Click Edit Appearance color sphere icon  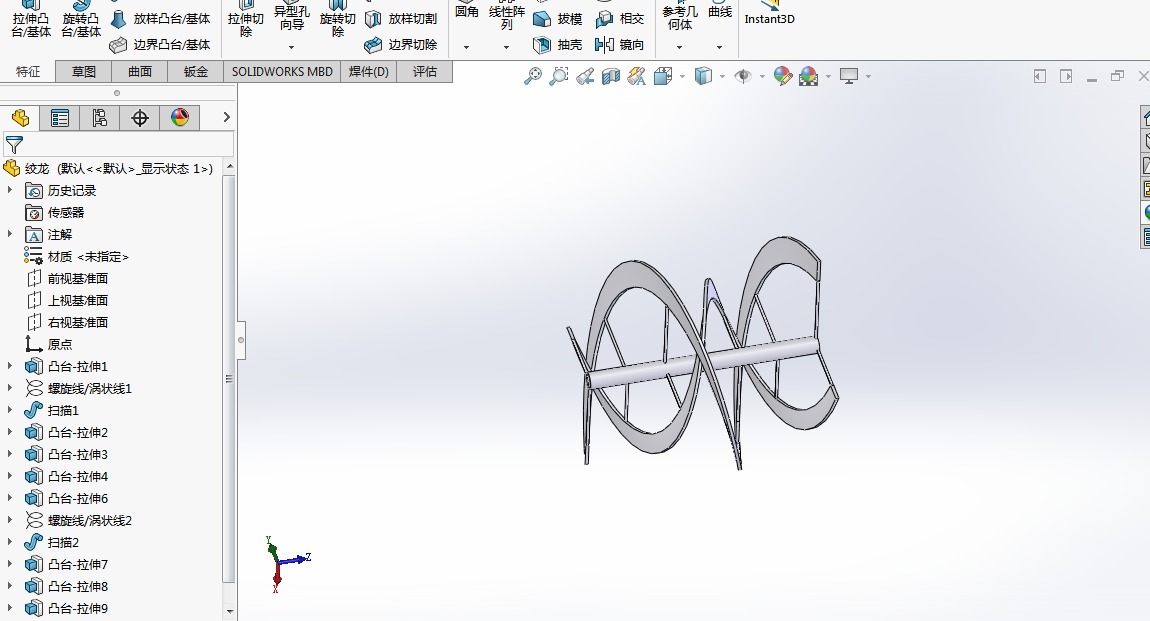[x=783, y=76]
